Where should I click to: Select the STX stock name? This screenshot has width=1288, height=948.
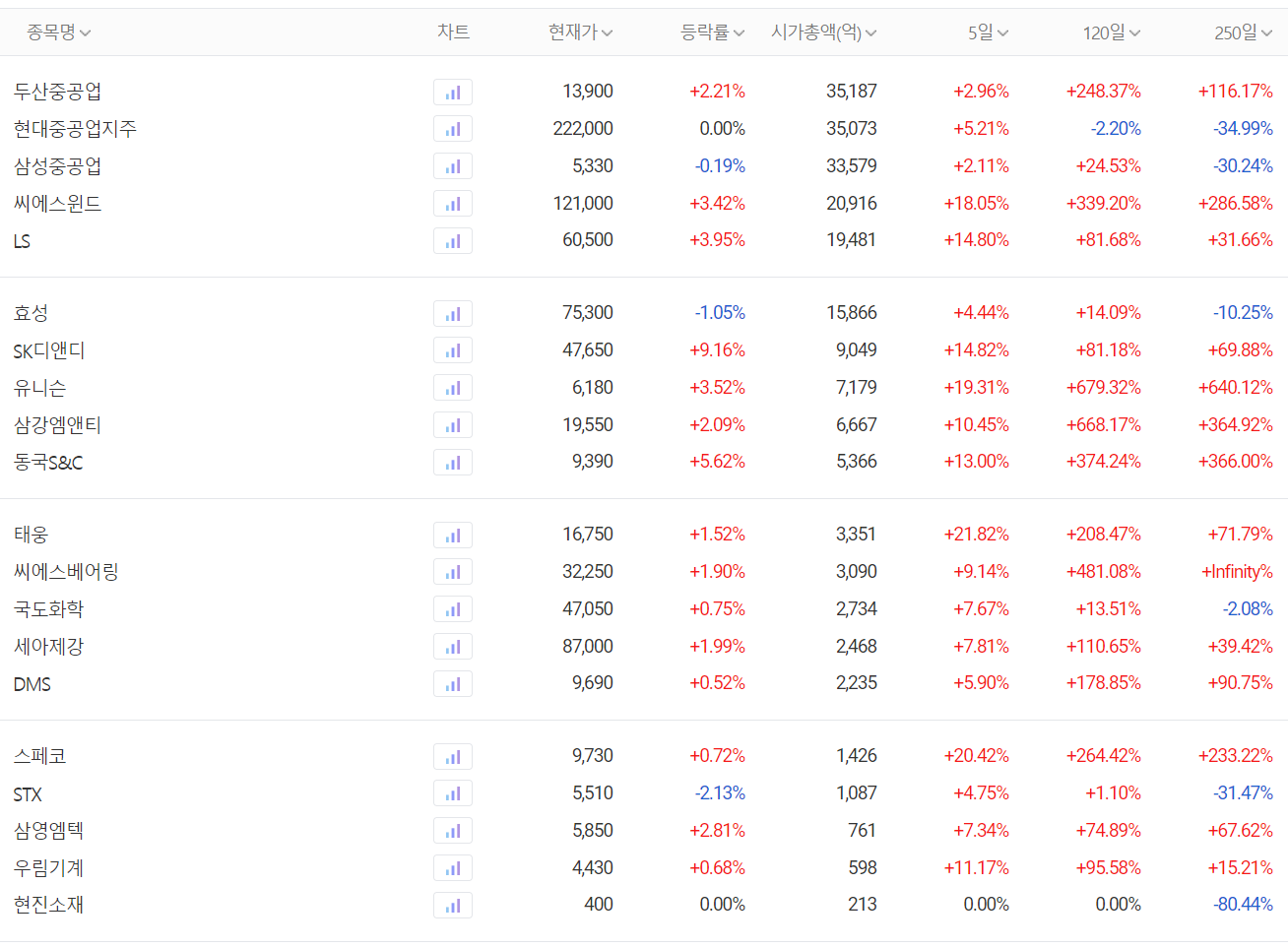point(28,794)
